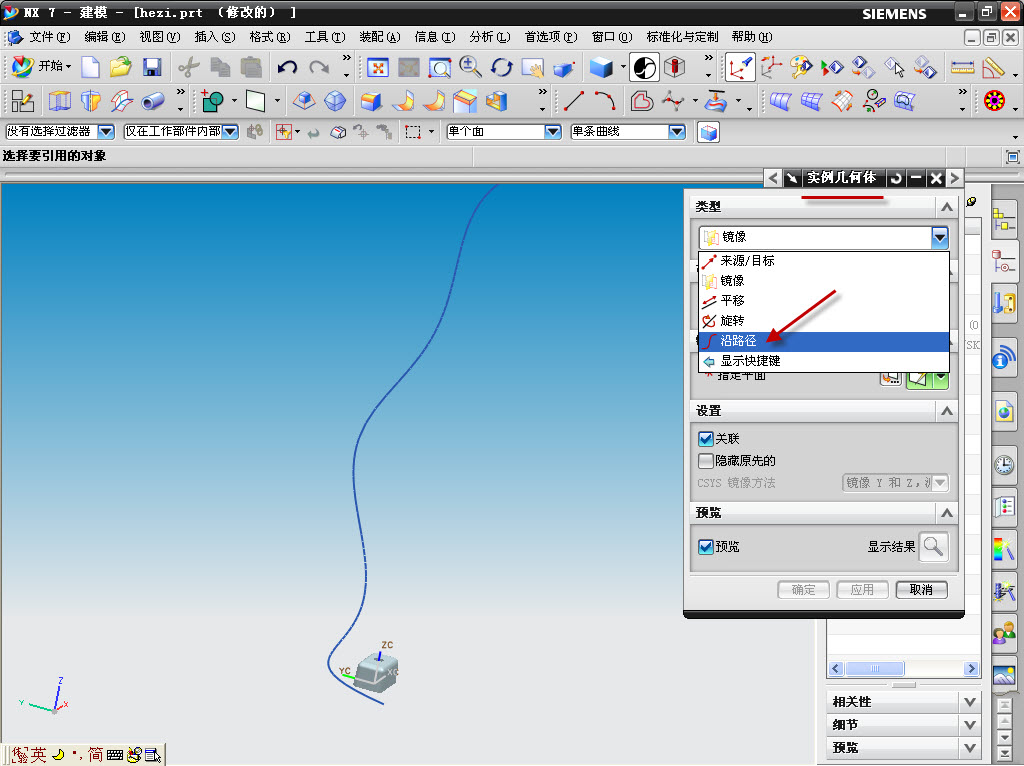The height and width of the screenshot is (766, 1024).
Task: Click the navigator scrollbar left arrow
Action: coord(836,668)
